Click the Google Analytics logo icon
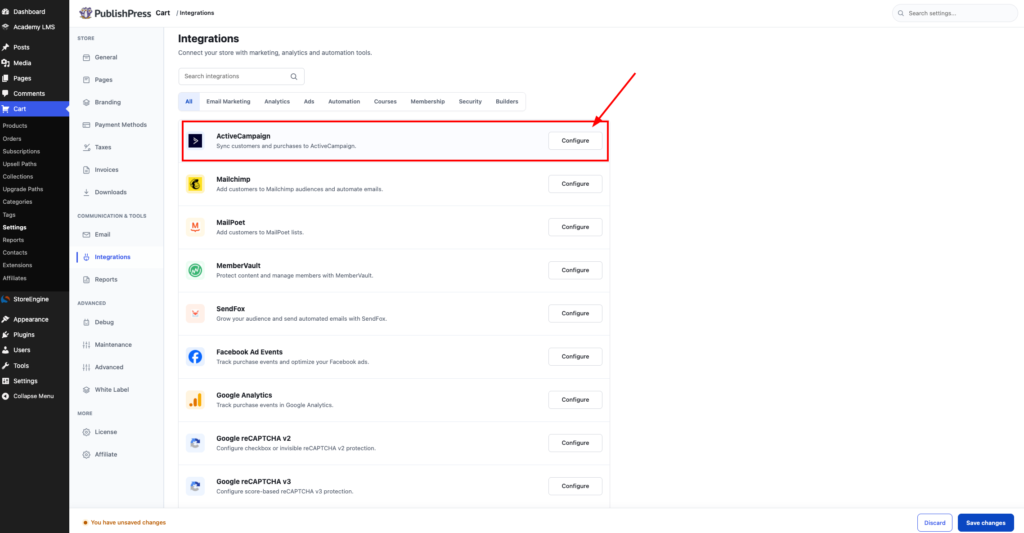The height and width of the screenshot is (533, 1024). click(x=195, y=399)
